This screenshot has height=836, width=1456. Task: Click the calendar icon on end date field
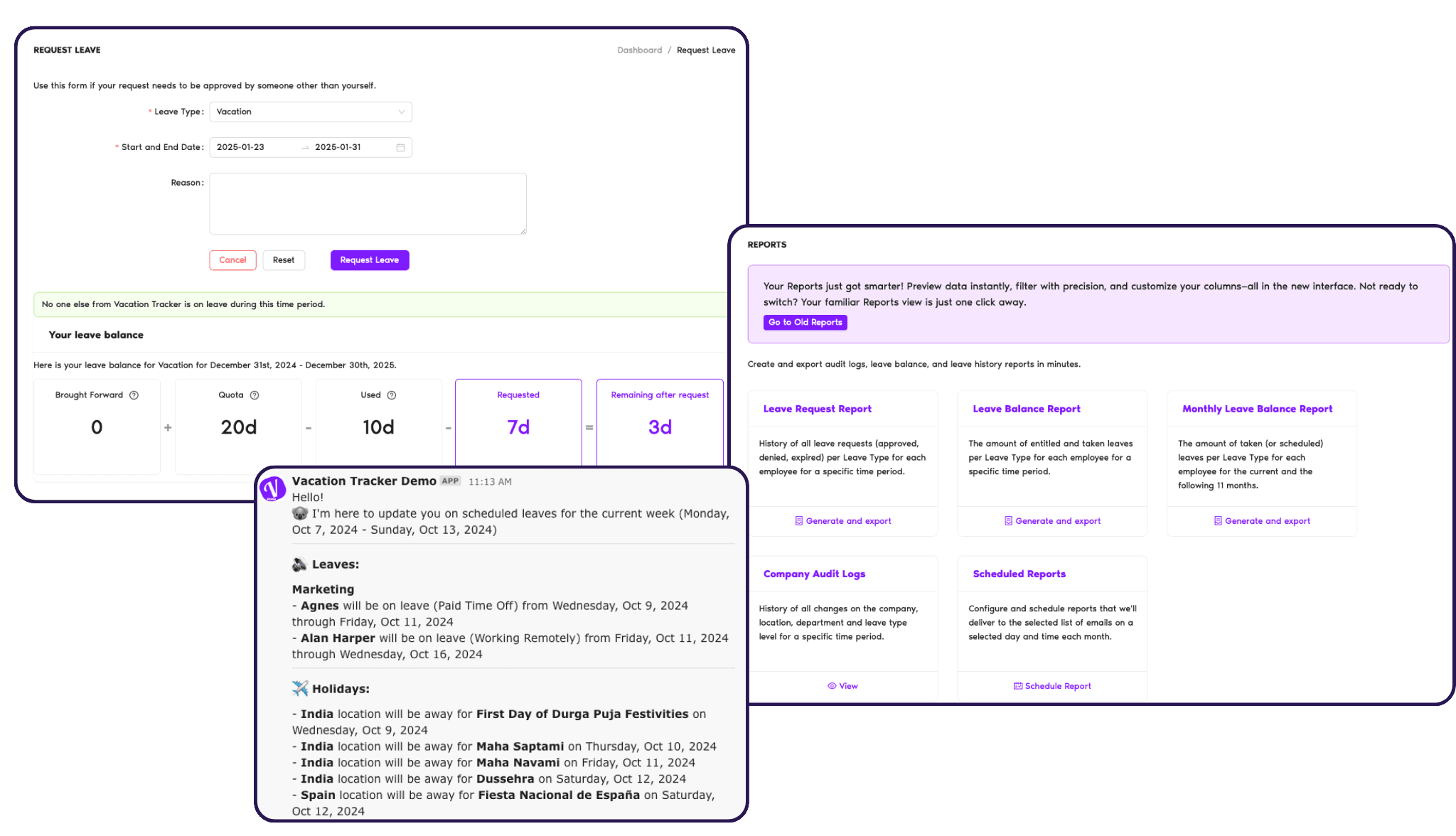[x=400, y=147]
